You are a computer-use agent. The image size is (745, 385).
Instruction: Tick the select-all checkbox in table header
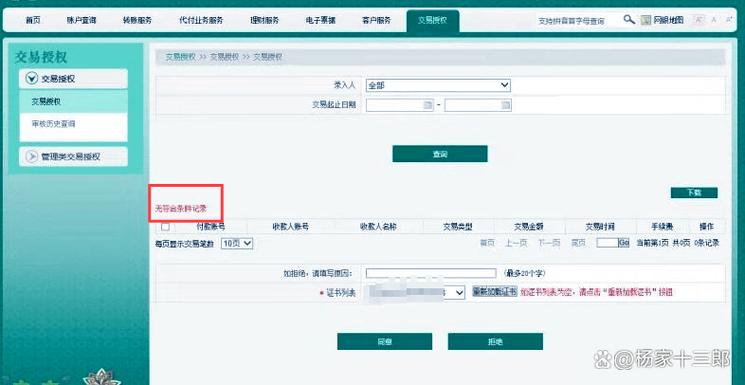click(165, 227)
